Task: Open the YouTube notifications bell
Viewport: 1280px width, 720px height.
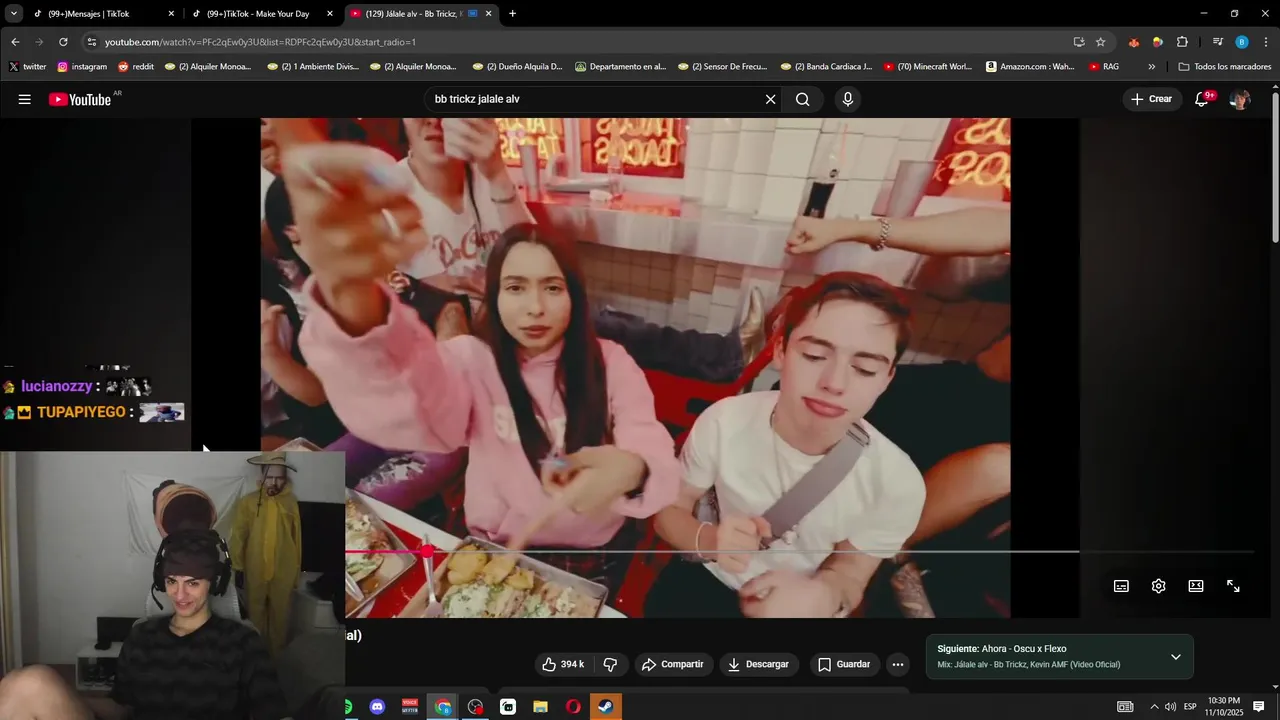Action: coord(1202,99)
